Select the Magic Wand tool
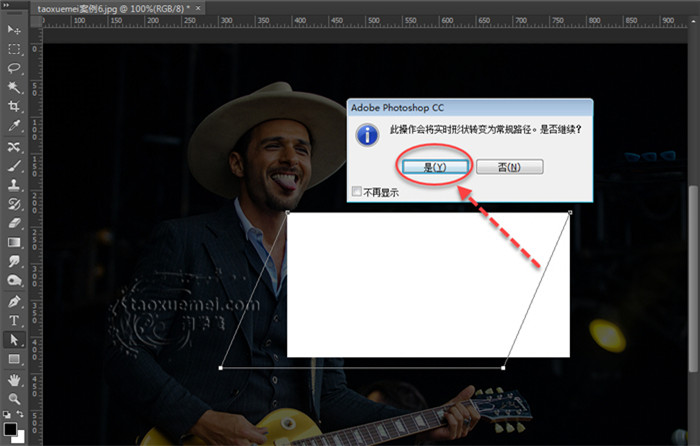The height and width of the screenshot is (446, 700). [x=14, y=88]
